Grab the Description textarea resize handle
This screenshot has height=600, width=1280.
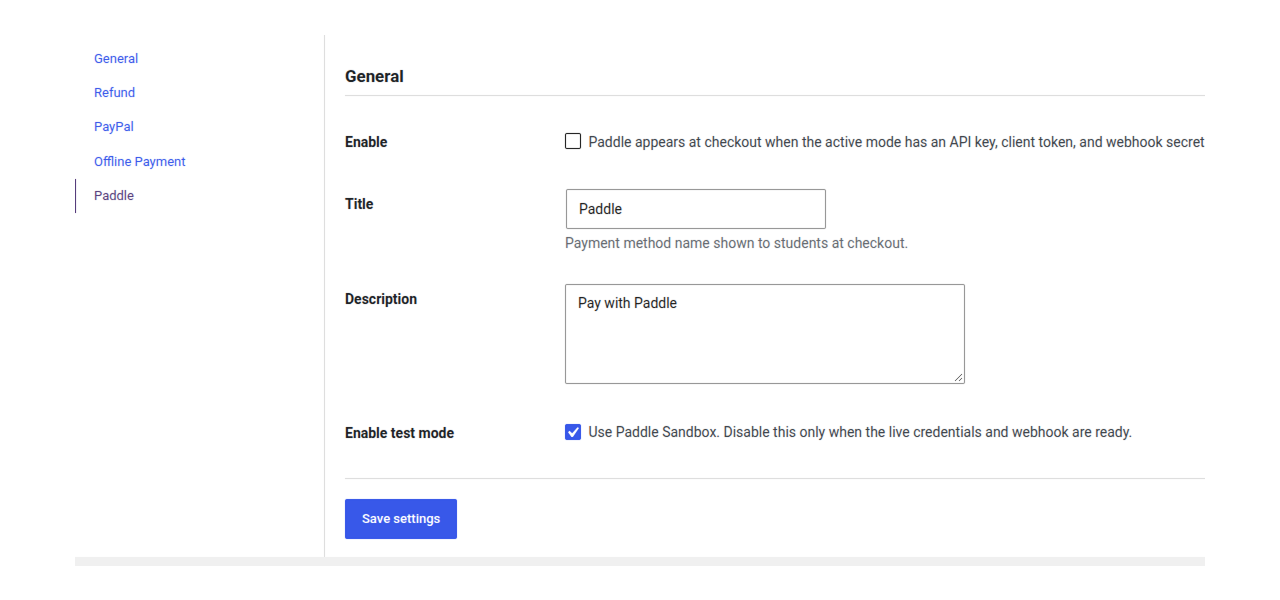[958, 377]
